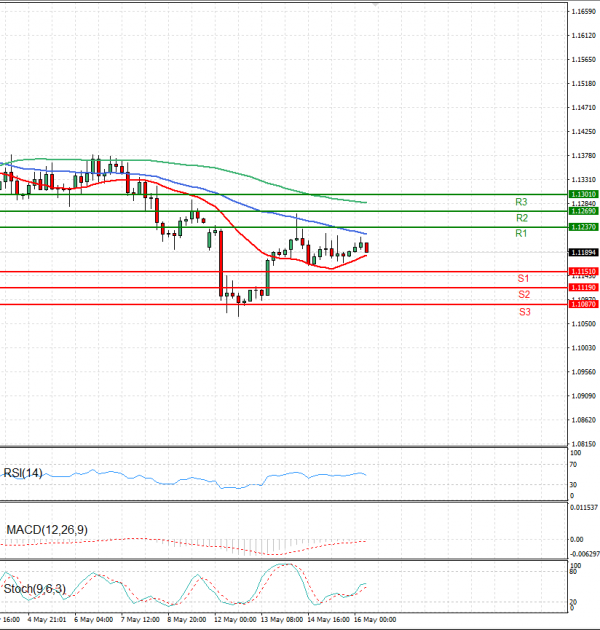600x630 pixels.
Task: Select the S3 support label
Action: point(524,312)
